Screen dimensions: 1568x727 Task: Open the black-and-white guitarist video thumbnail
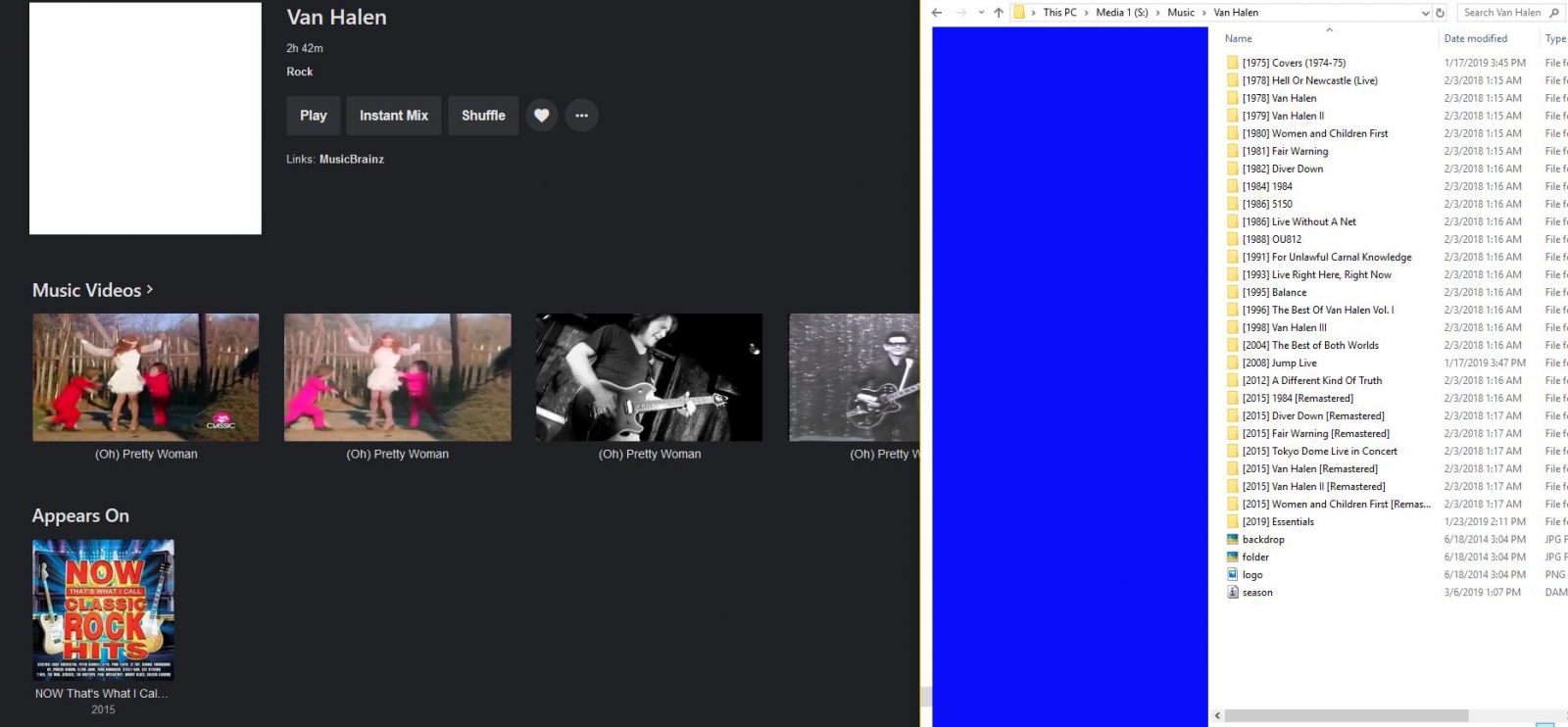[x=649, y=377]
